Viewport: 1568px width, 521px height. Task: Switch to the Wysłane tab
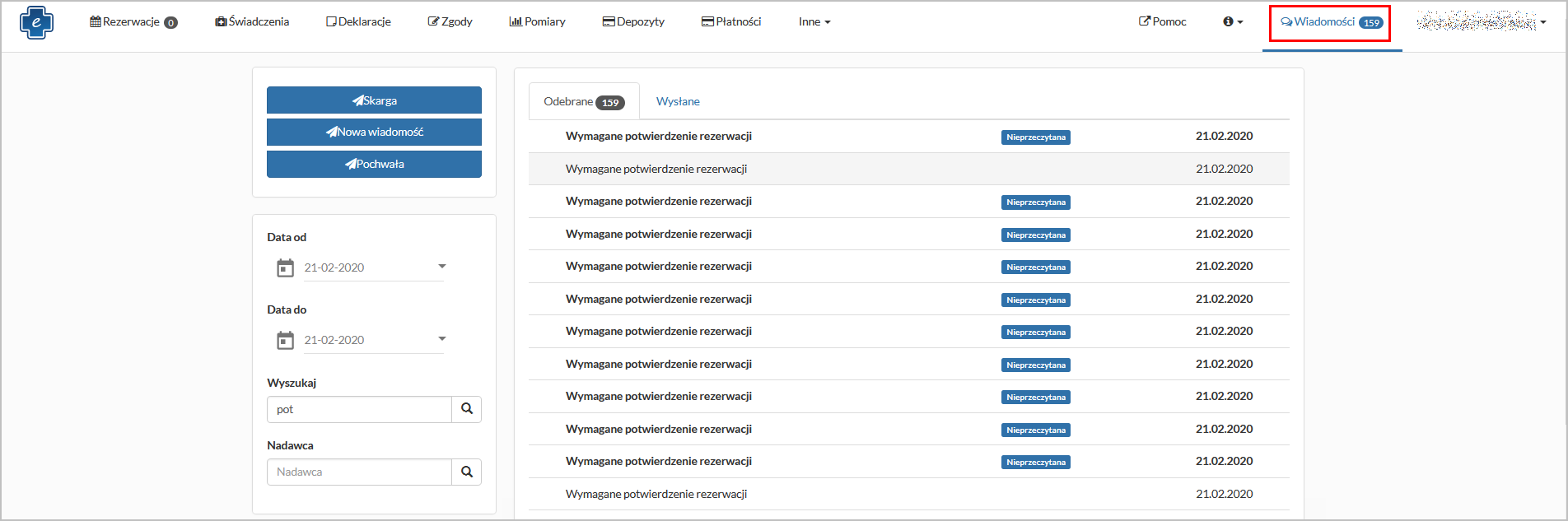[x=678, y=101]
